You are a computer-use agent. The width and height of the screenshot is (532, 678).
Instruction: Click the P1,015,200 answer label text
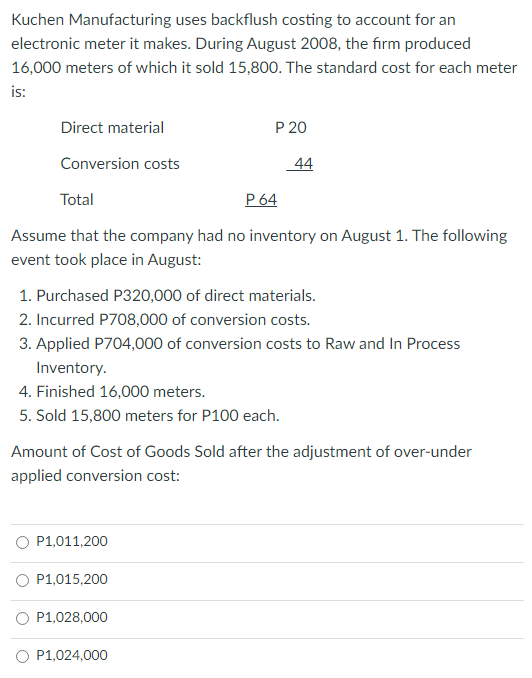point(72,579)
